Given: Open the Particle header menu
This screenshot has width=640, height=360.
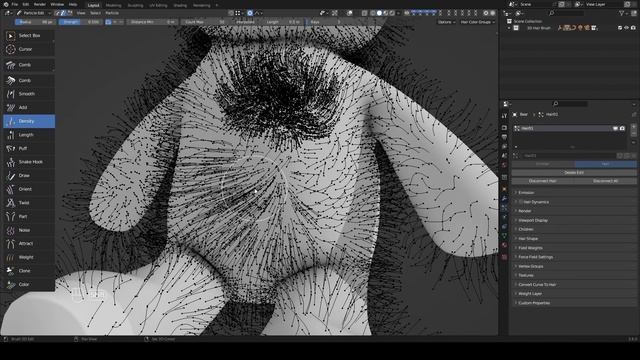Looking at the screenshot, I should coord(112,13).
